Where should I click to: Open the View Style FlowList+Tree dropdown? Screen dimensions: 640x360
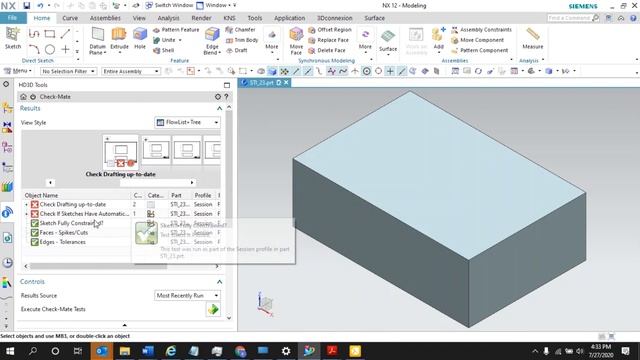pyautogui.click(x=187, y=122)
